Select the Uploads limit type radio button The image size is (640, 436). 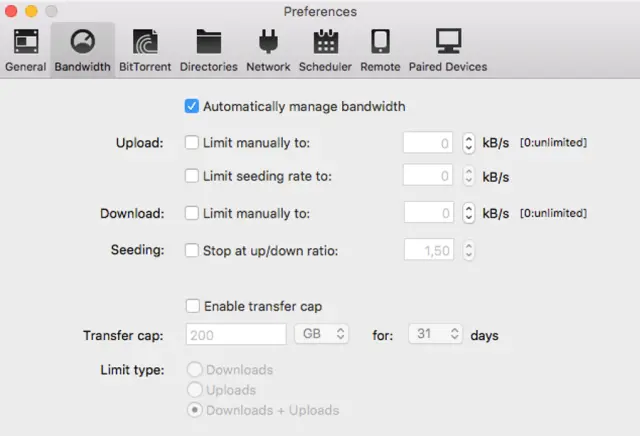click(194, 390)
